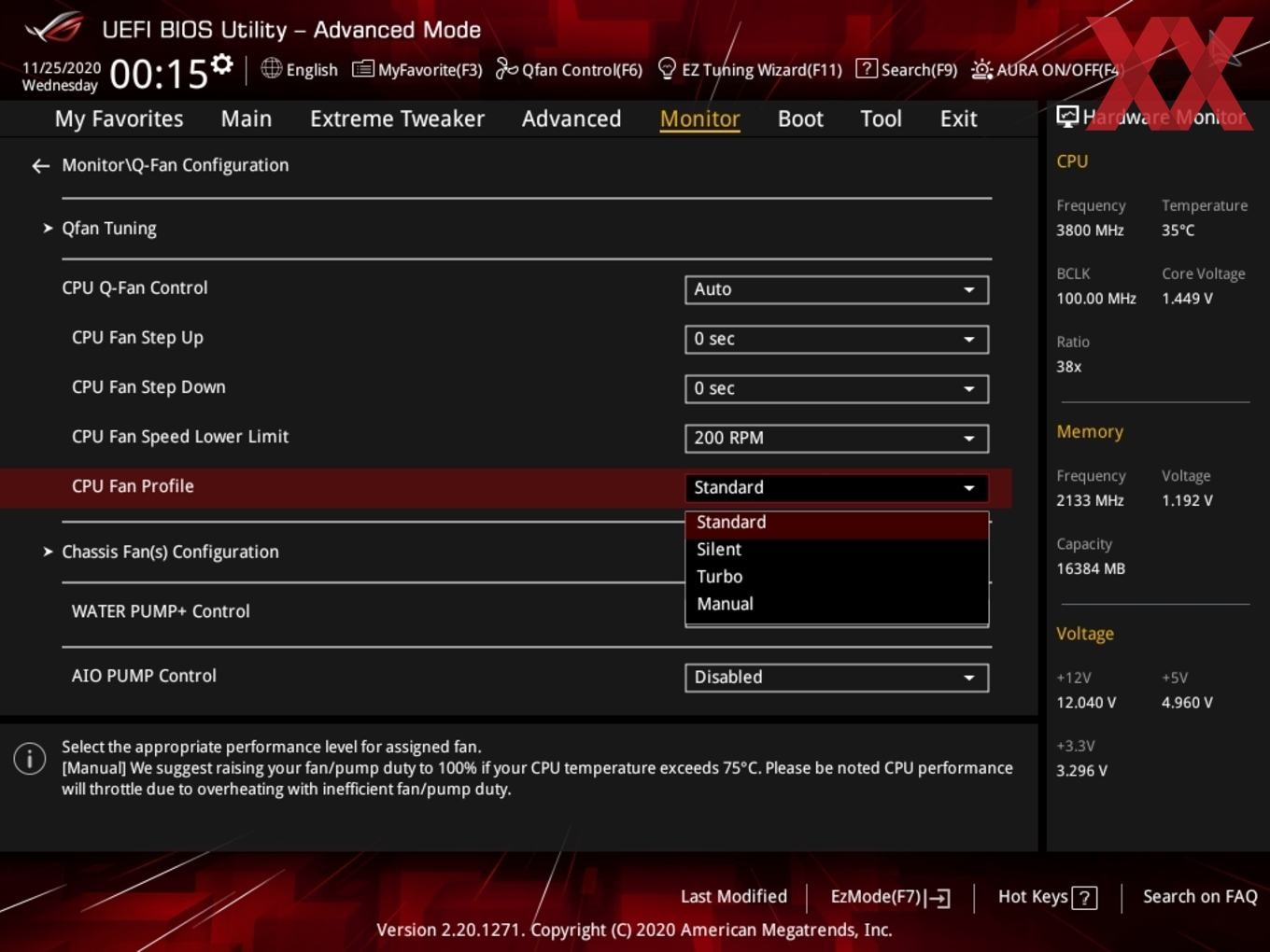Open My Favorites tab
The width and height of the screenshot is (1270, 952).
[119, 119]
